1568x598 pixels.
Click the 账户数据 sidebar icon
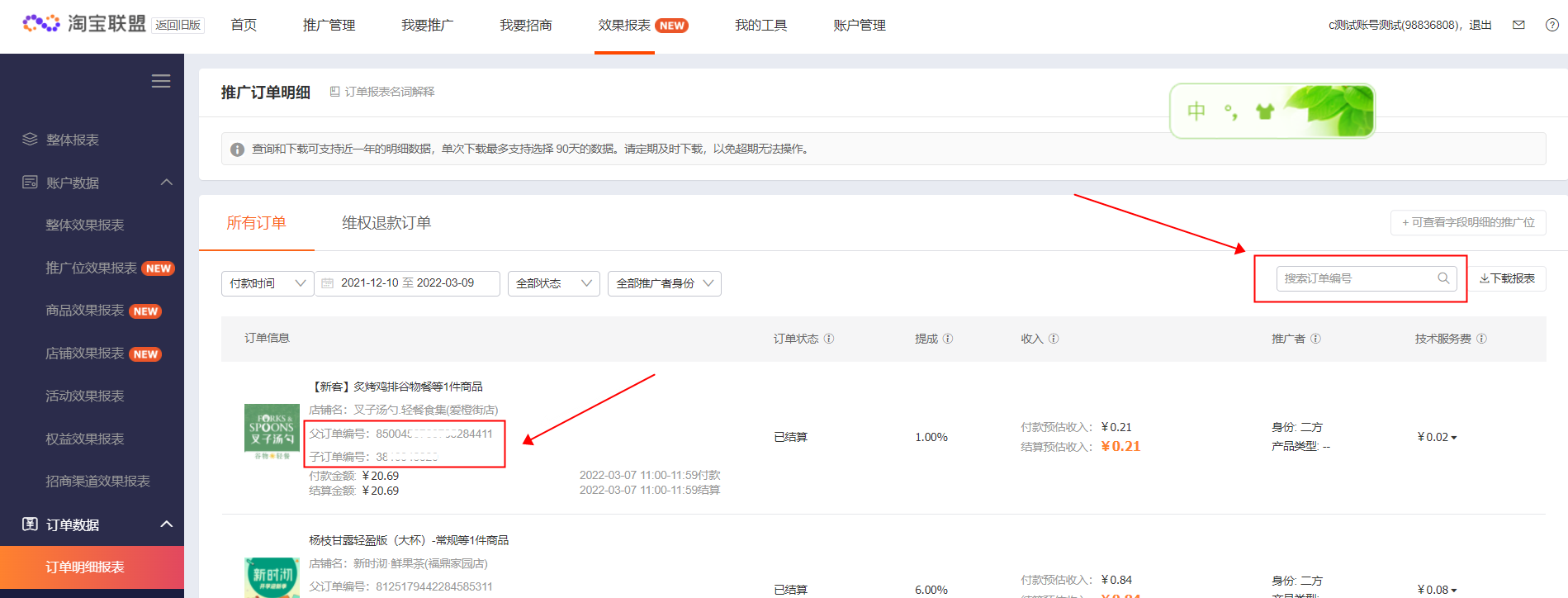[x=30, y=182]
